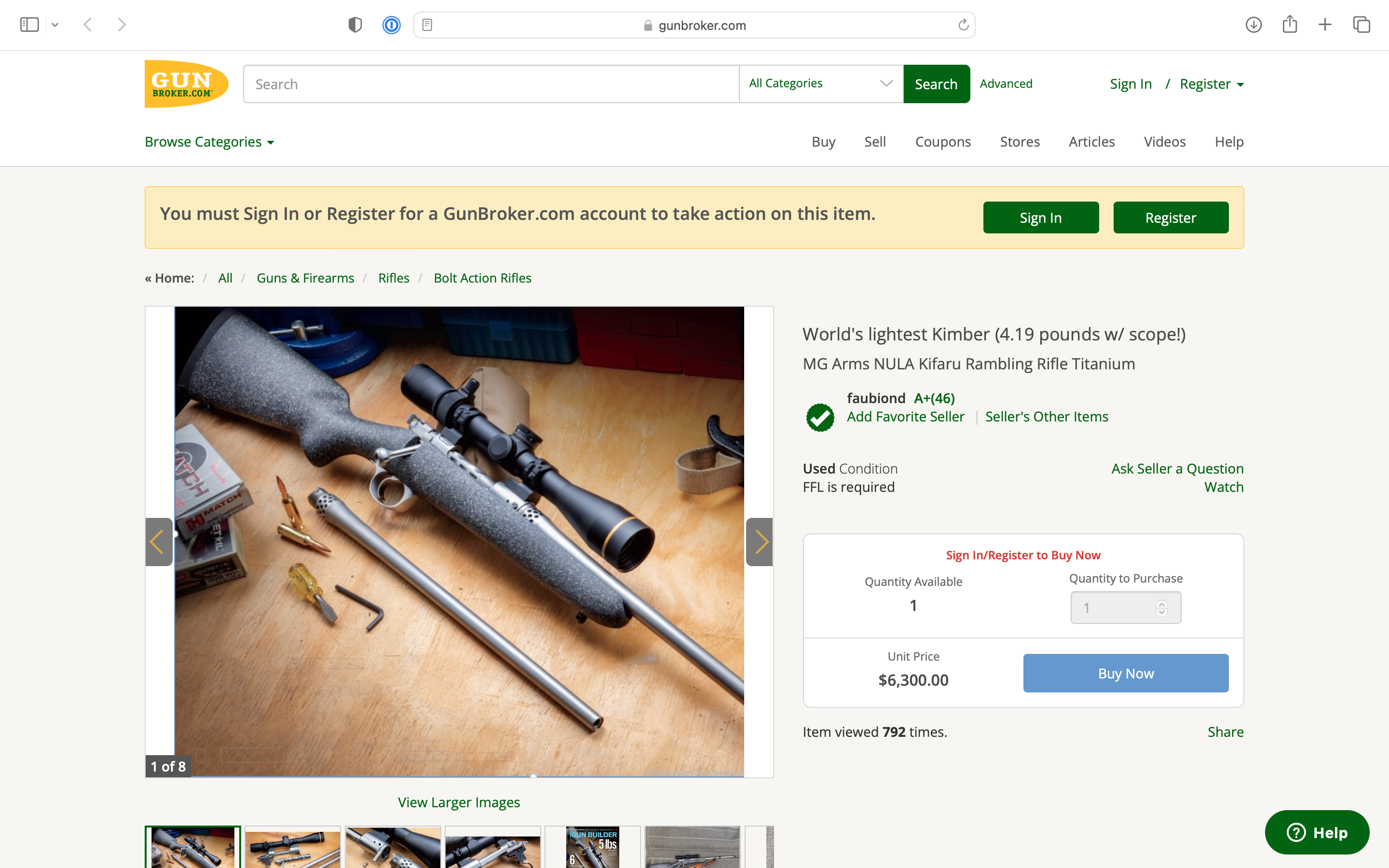
Task: Show the tab overview icon
Action: click(1362, 25)
